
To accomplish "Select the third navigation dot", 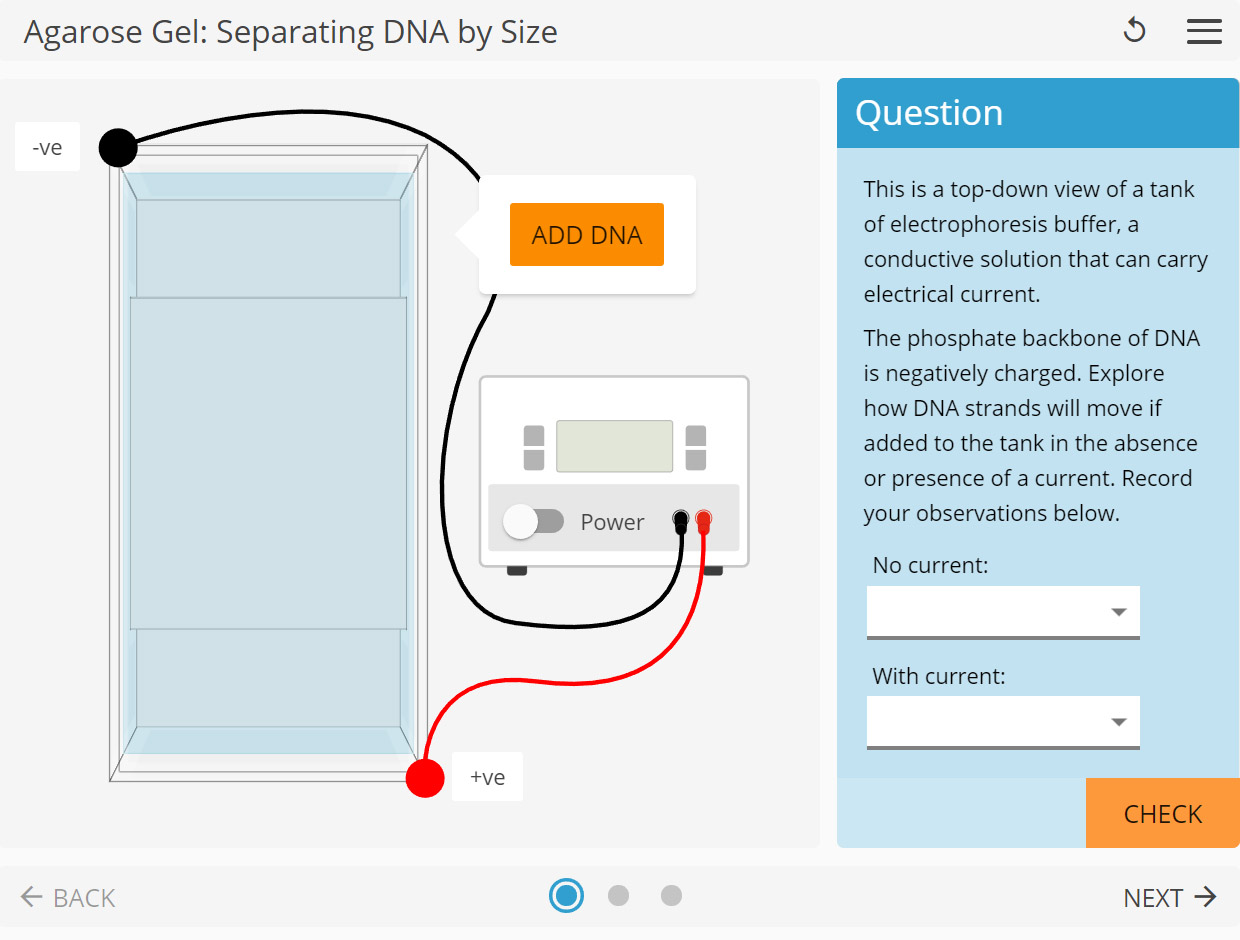I will tap(671, 895).
